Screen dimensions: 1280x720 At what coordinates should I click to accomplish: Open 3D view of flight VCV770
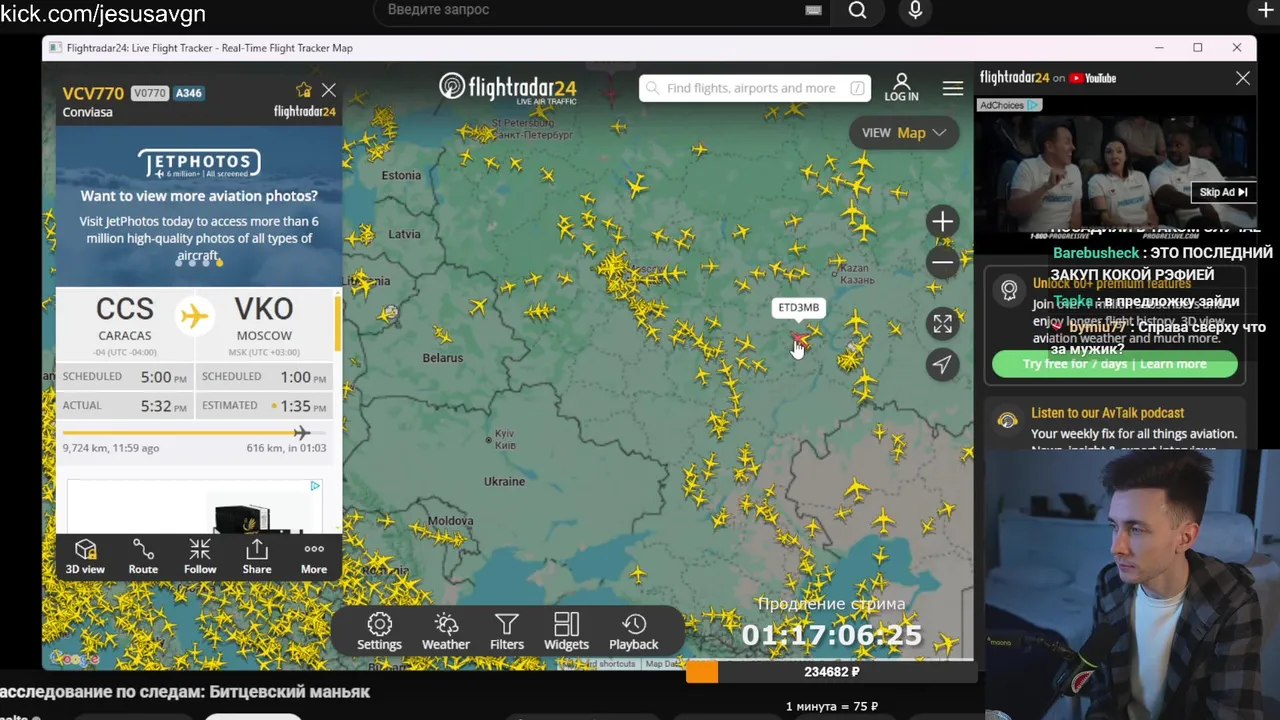point(85,556)
